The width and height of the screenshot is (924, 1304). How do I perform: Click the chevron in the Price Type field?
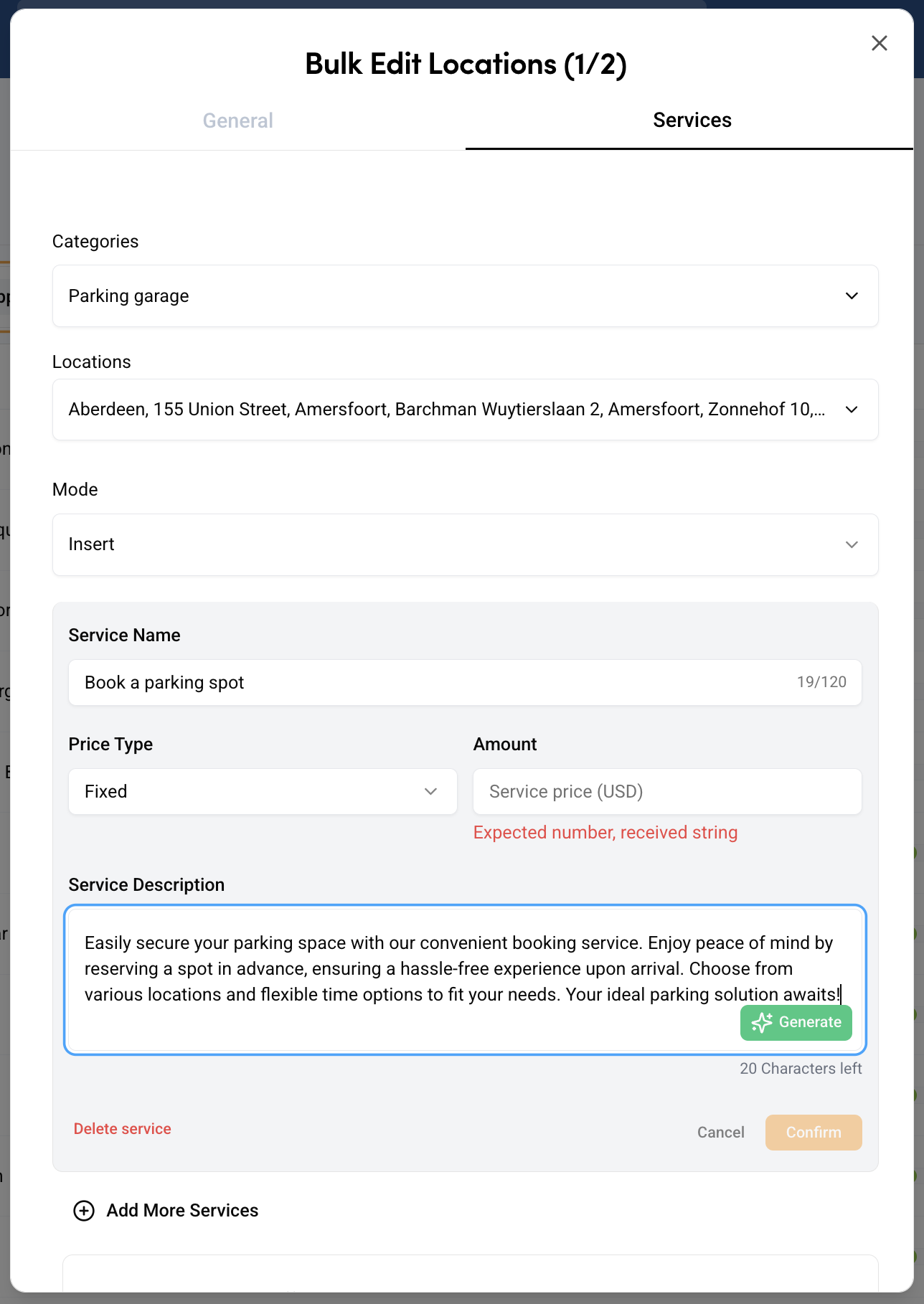430,791
